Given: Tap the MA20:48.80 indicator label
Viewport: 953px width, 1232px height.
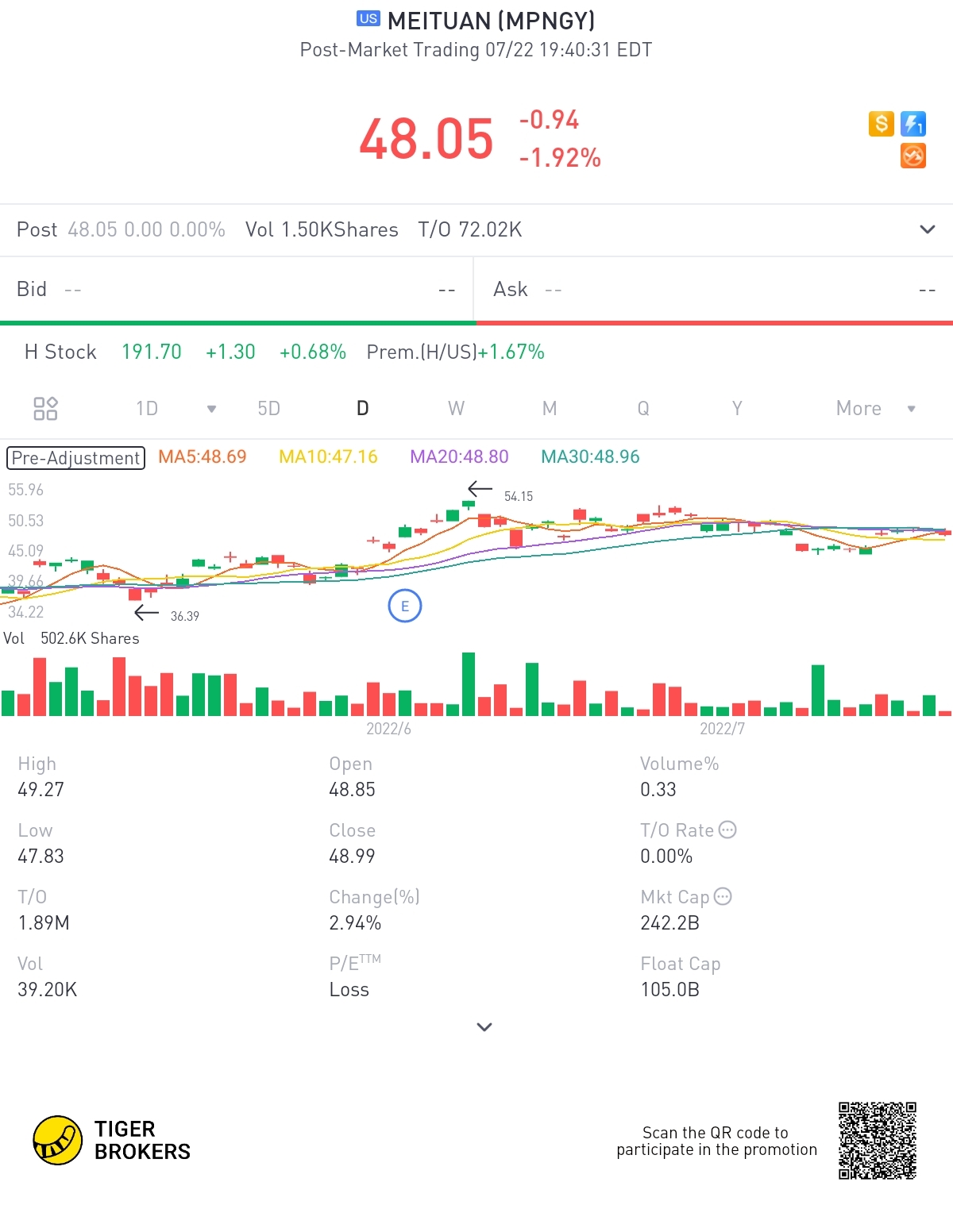Looking at the screenshot, I should coord(459,456).
